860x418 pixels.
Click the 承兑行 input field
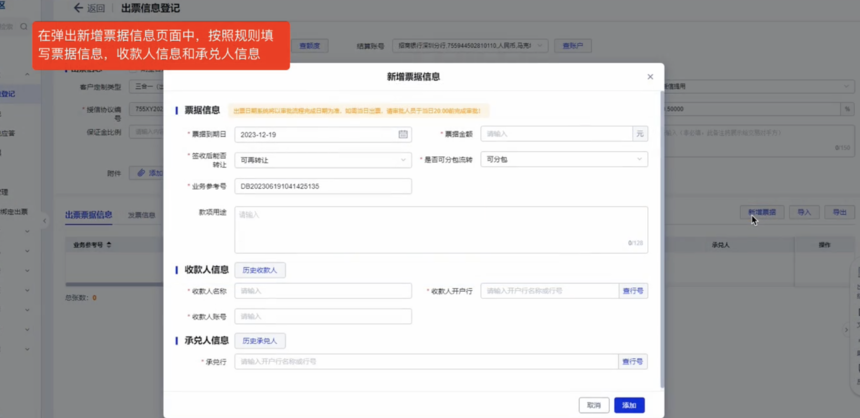tap(426, 361)
